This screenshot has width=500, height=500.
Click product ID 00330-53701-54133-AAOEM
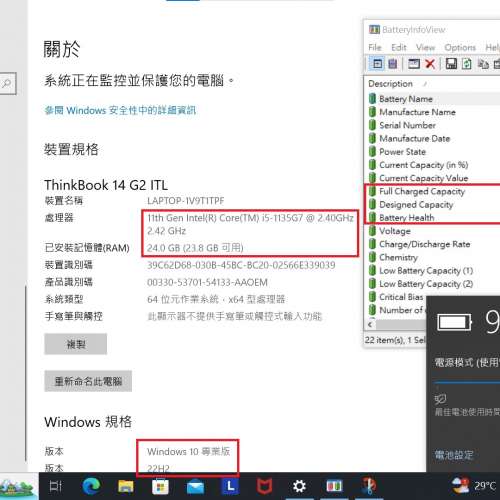pos(207,282)
